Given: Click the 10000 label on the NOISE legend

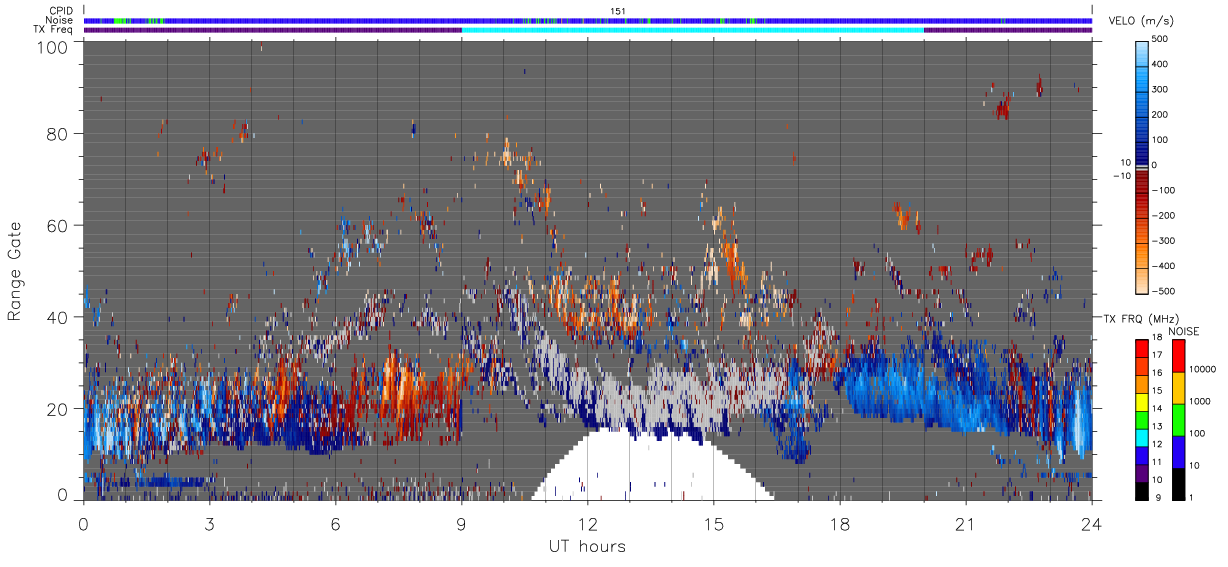Looking at the screenshot, I should pyautogui.click(x=1205, y=371).
